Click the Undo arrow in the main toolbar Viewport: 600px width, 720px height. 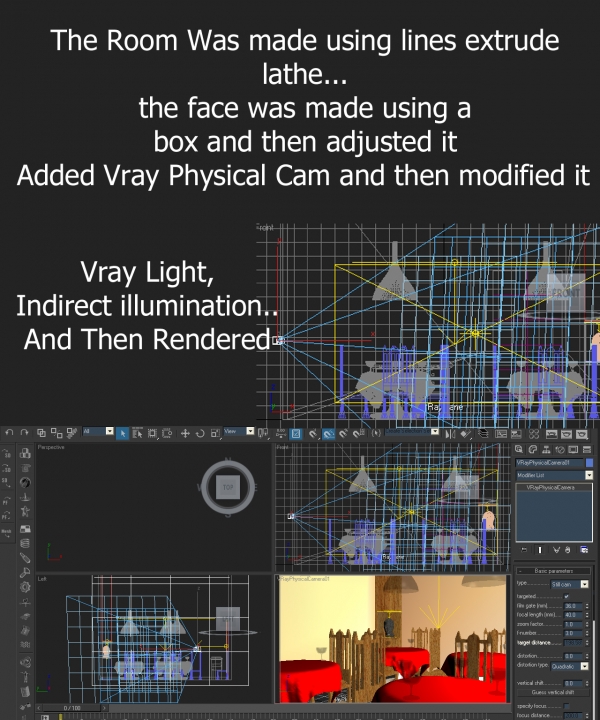click(9, 433)
